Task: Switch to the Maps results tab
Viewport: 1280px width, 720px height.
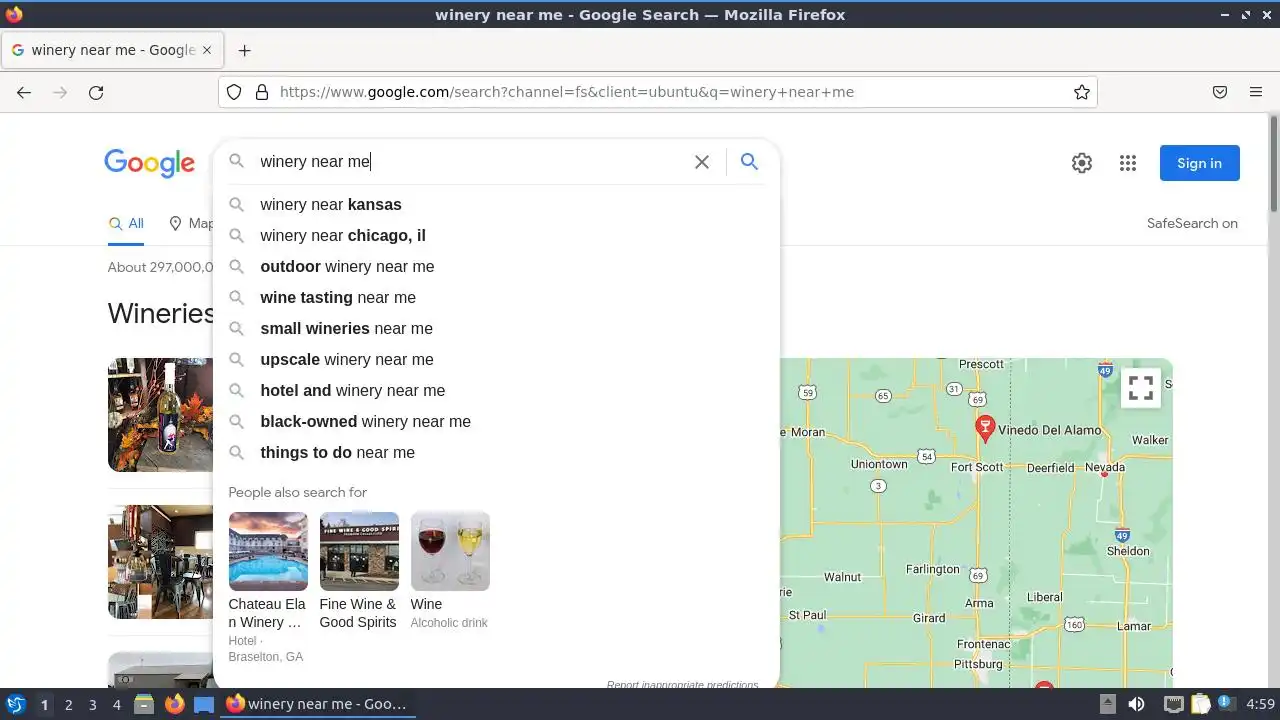Action: click(x=191, y=224)
